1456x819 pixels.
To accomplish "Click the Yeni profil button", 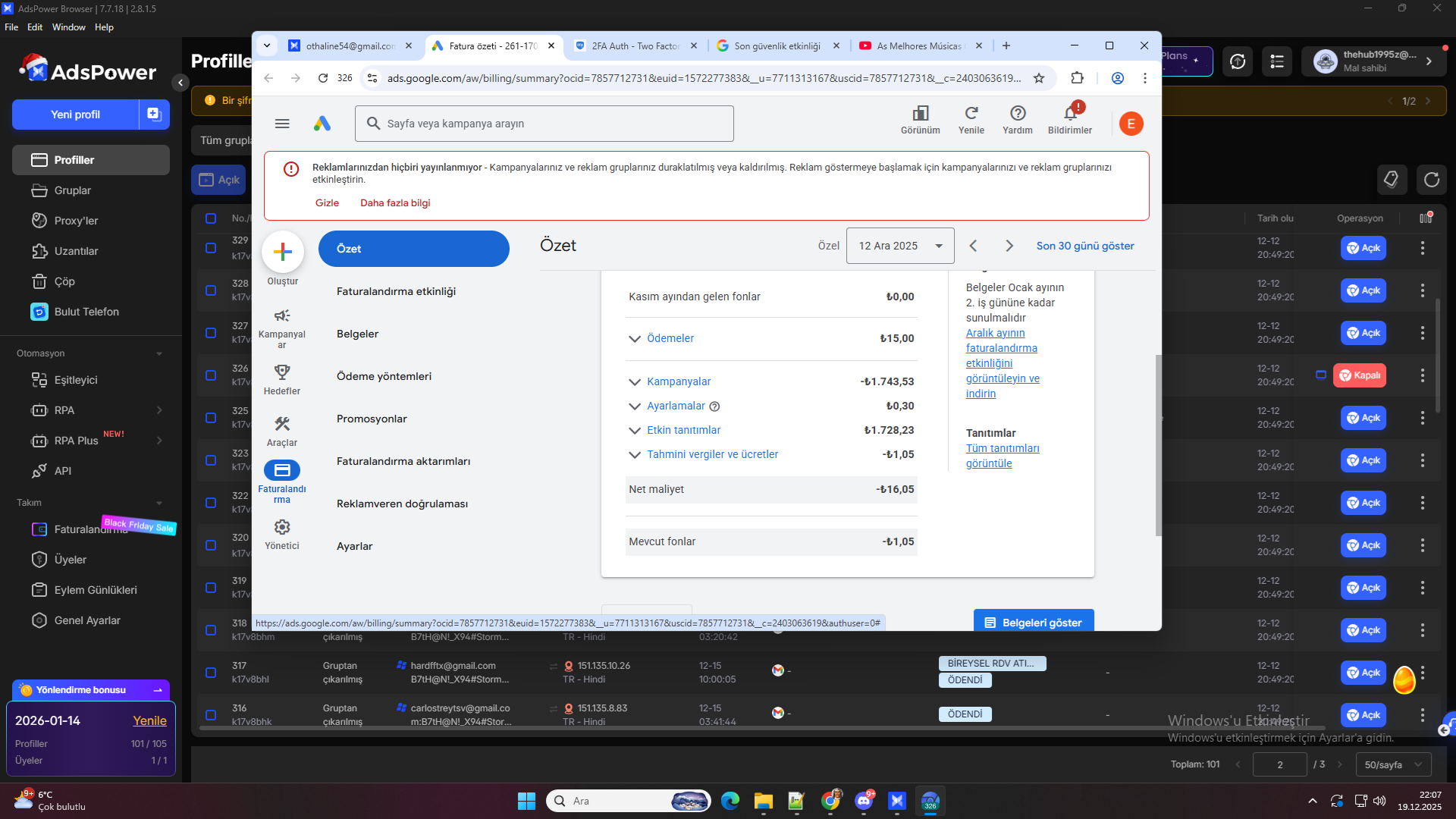I will point(75,115).
